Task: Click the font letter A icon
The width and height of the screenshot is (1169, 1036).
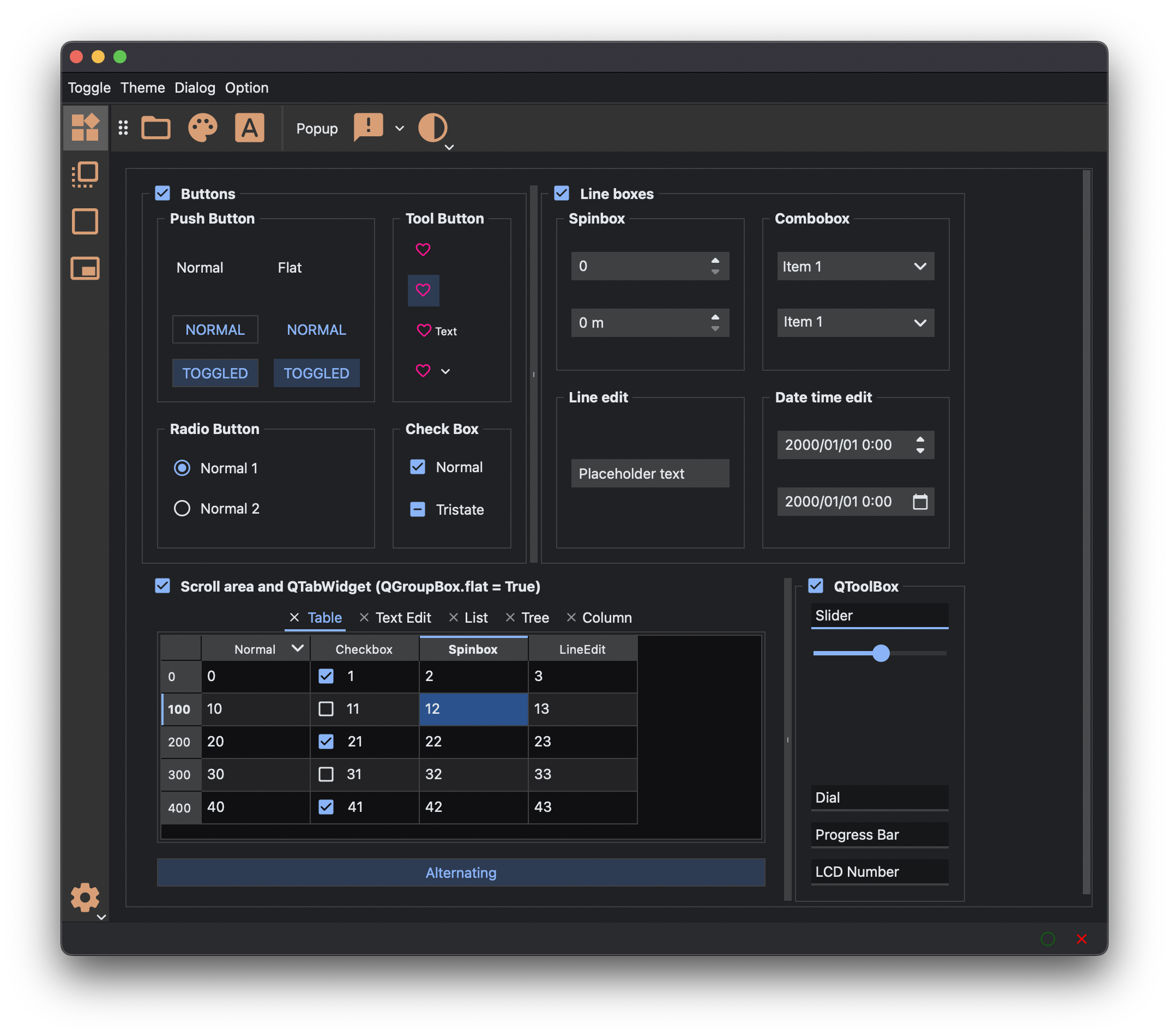Action: pyautogui.click(x=249, y=127)
